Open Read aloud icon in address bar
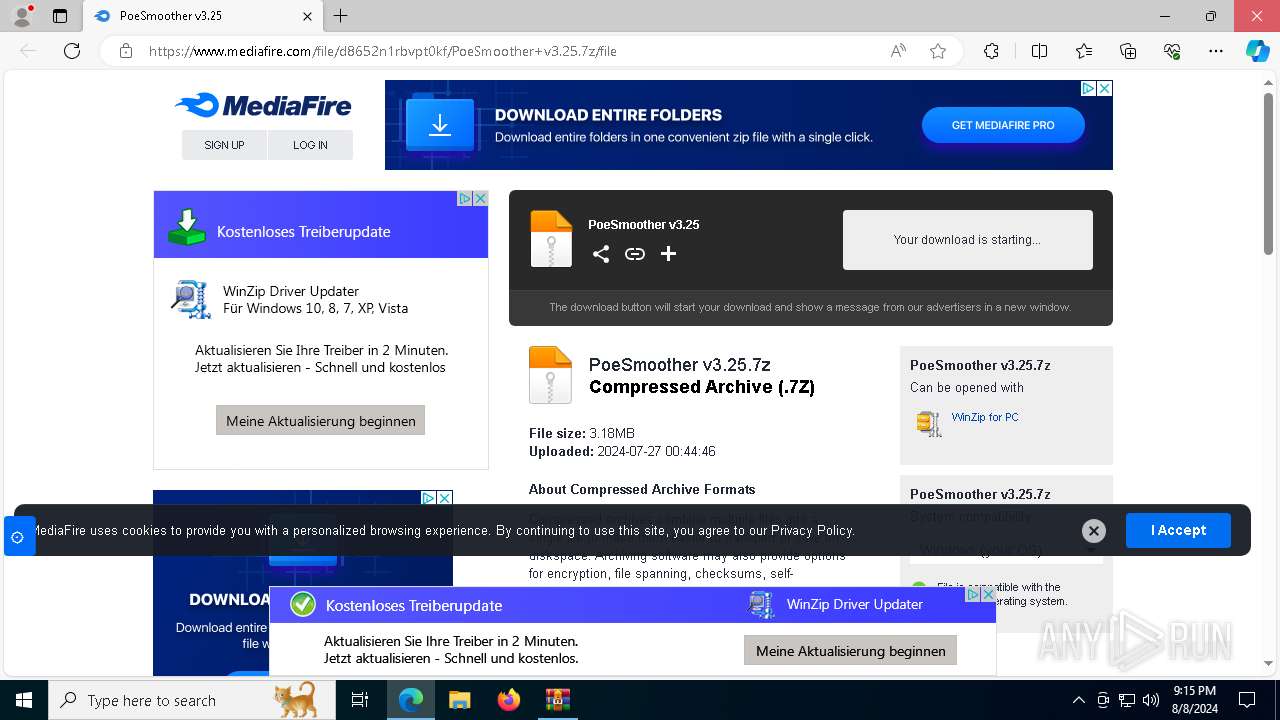The height and width of the screenshot is (720, 1280). point(898,51)
